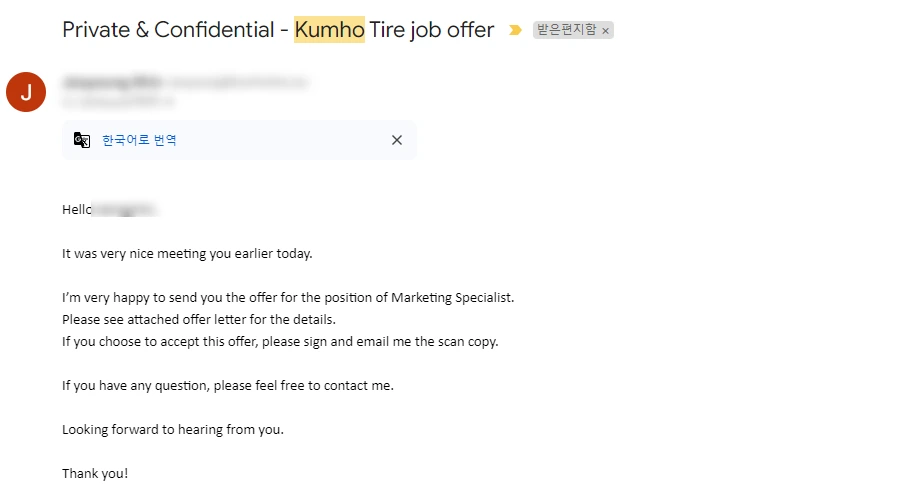Click the blurred sender name

111,78
